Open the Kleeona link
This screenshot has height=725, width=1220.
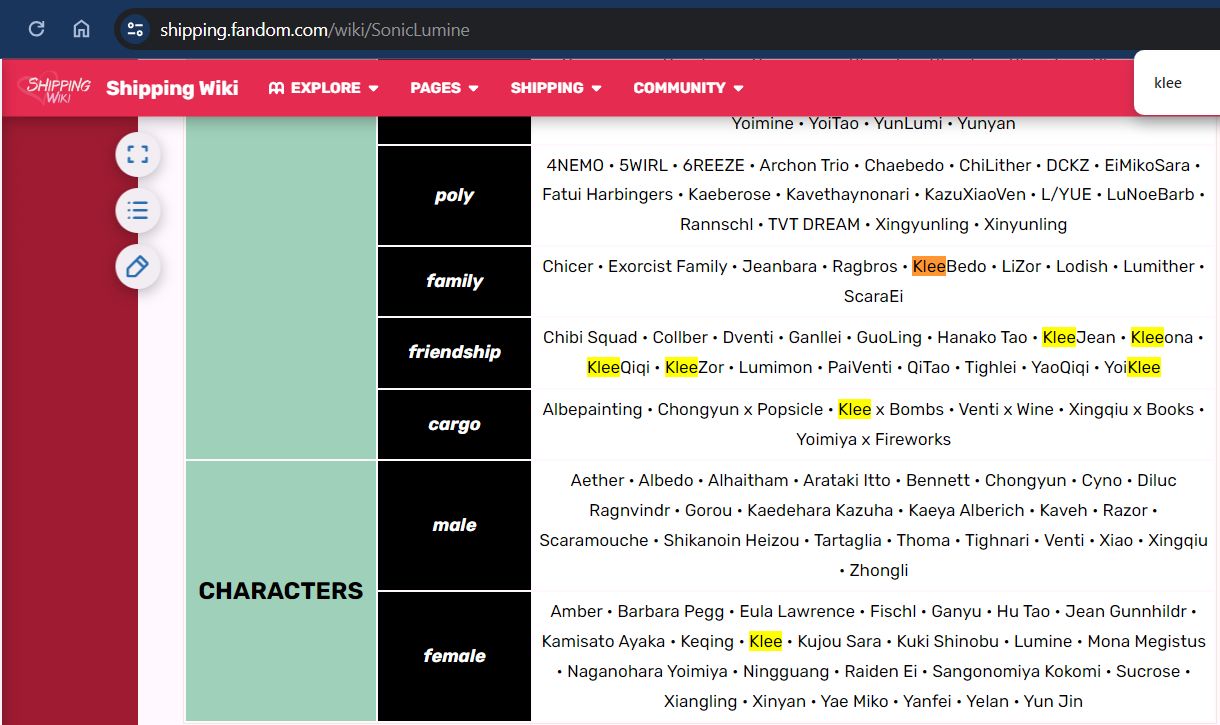coord(1162,337)
